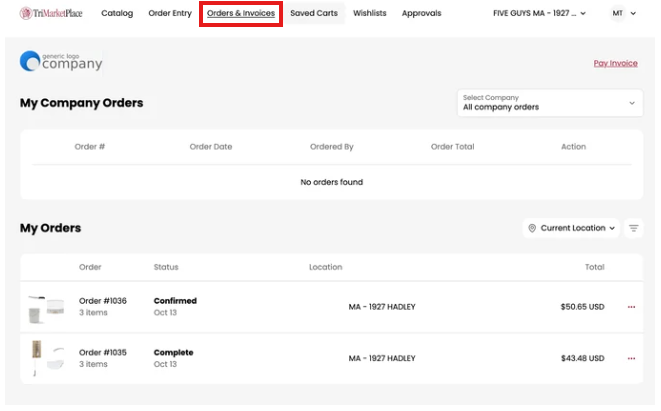Open the Approvals page
661x411 pixels.
421,14
